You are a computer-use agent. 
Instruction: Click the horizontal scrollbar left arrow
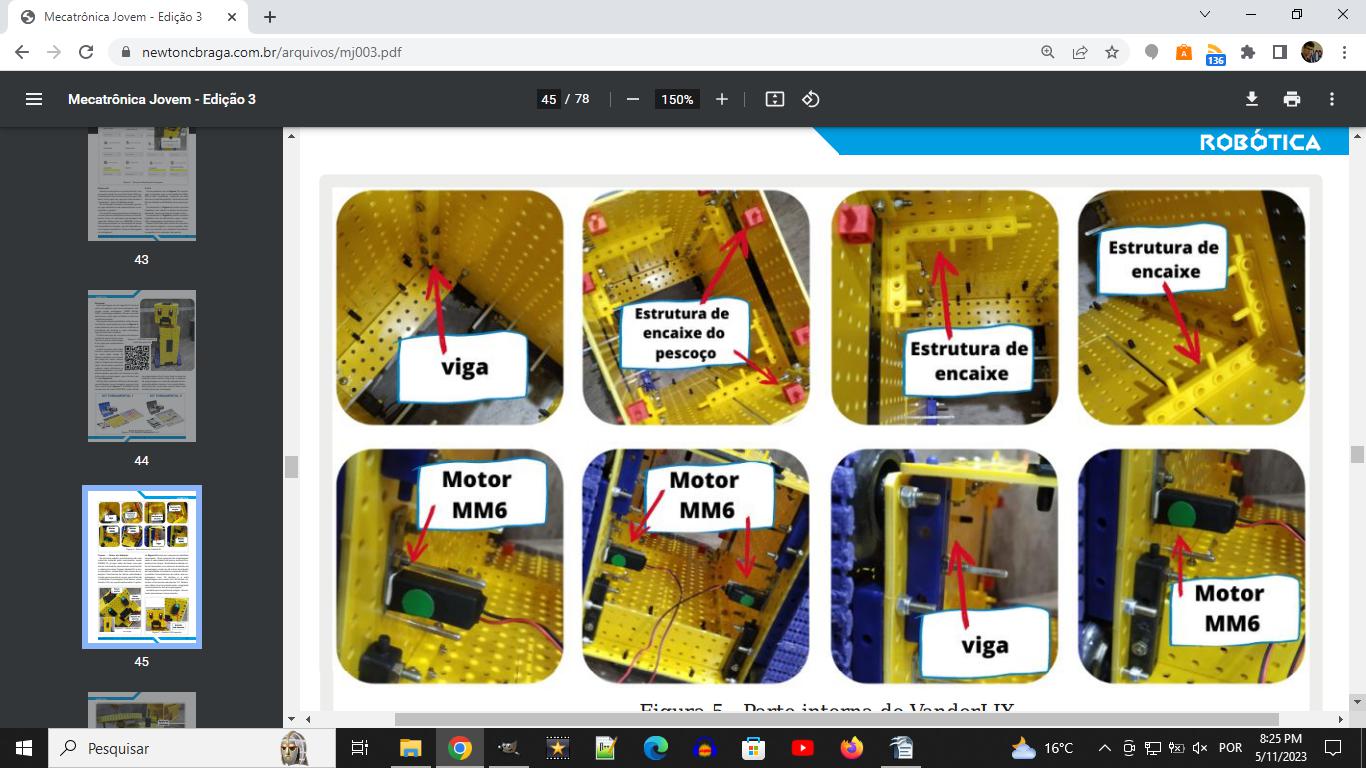pyautogui.click(x=309, y=719)
